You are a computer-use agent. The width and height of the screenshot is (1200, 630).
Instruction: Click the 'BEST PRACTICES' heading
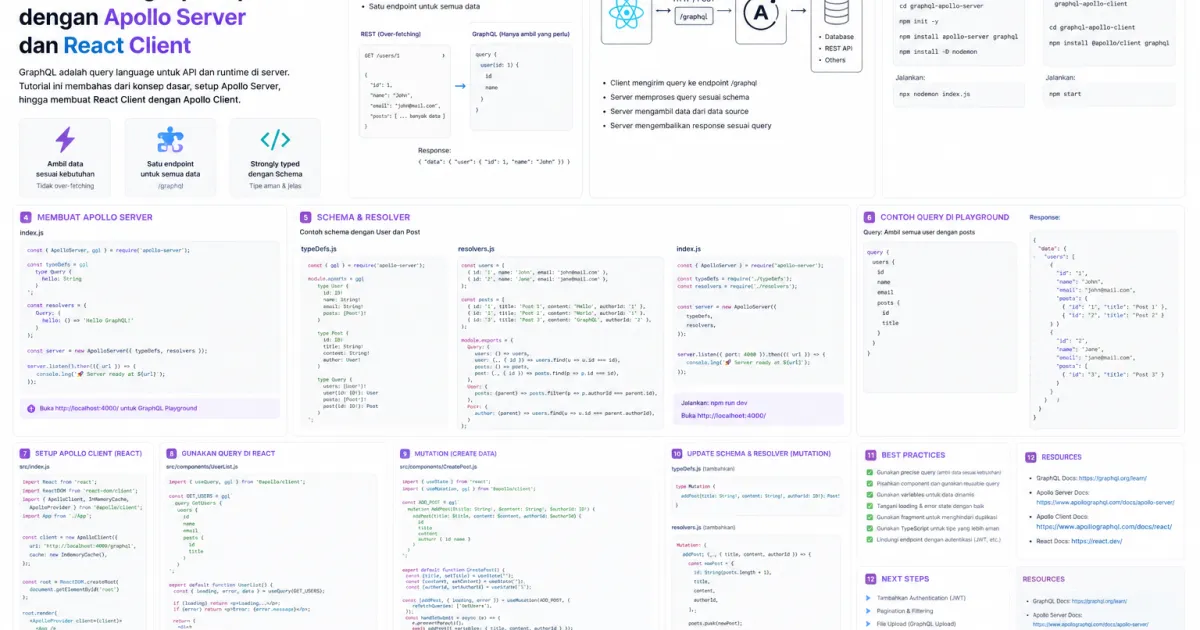[913, 455]
